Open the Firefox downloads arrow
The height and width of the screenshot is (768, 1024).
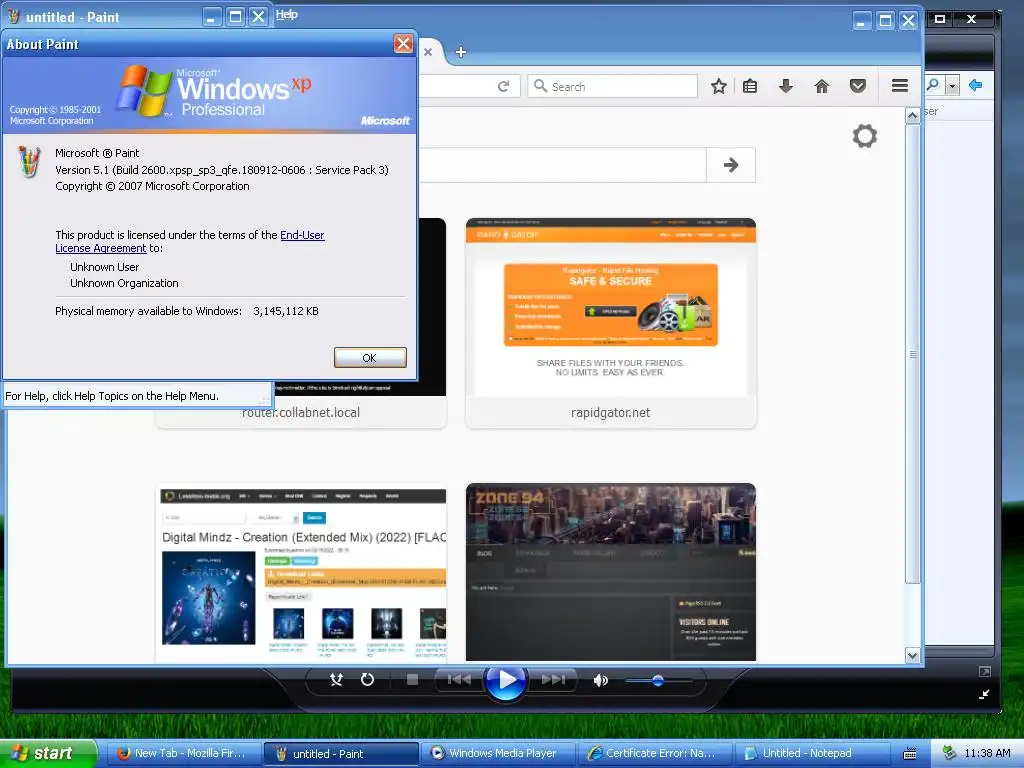(786, 86)
